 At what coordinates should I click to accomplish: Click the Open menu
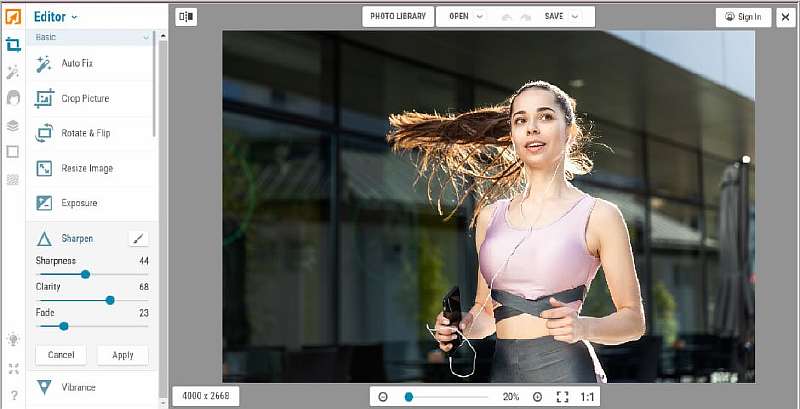tap(460, 17)
